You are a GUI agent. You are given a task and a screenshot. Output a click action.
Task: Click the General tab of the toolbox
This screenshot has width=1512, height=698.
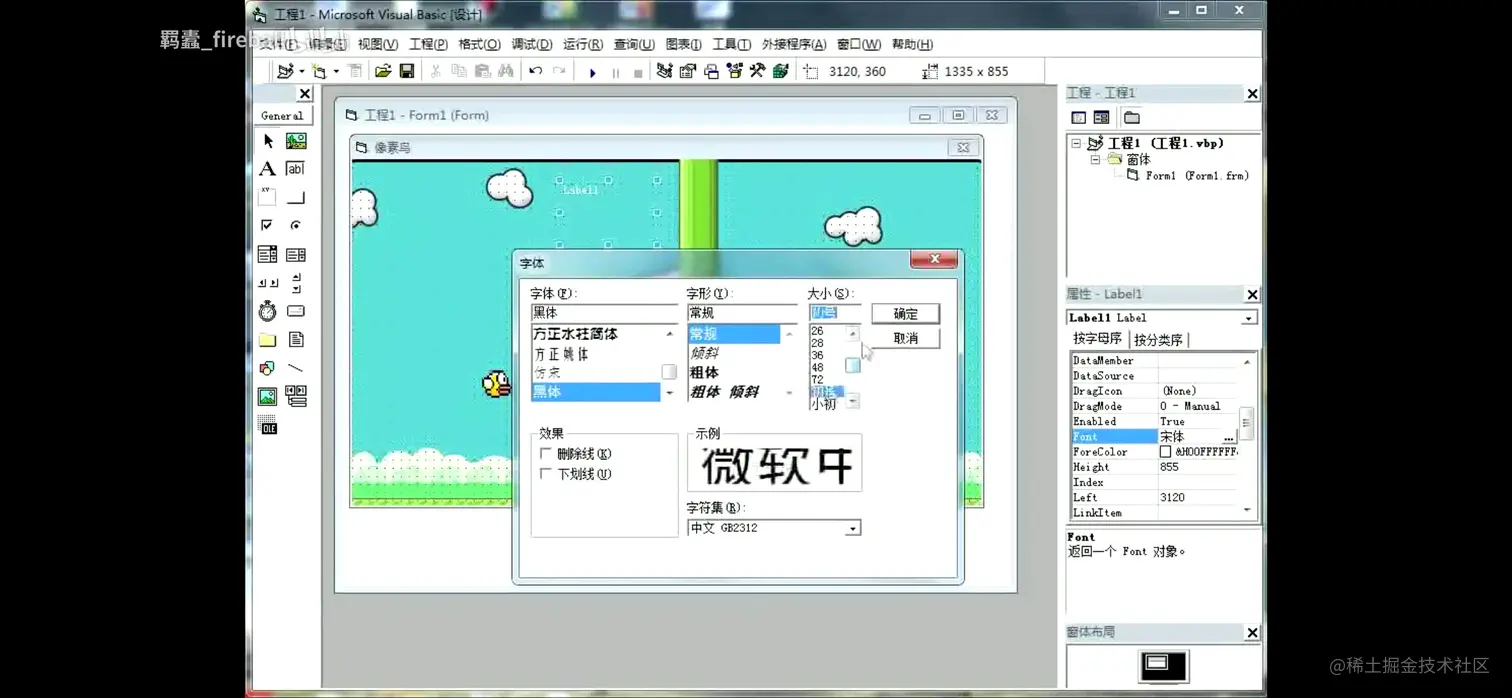[282, 116]
